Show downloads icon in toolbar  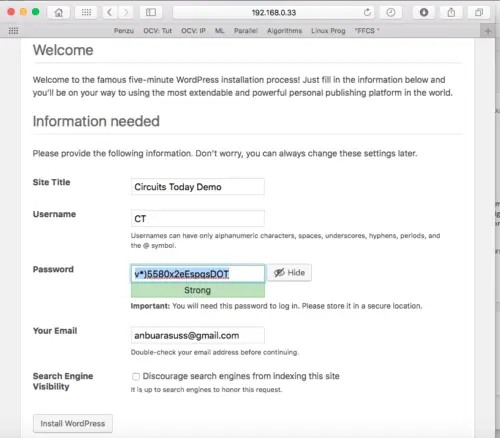[x=424, y=12]
